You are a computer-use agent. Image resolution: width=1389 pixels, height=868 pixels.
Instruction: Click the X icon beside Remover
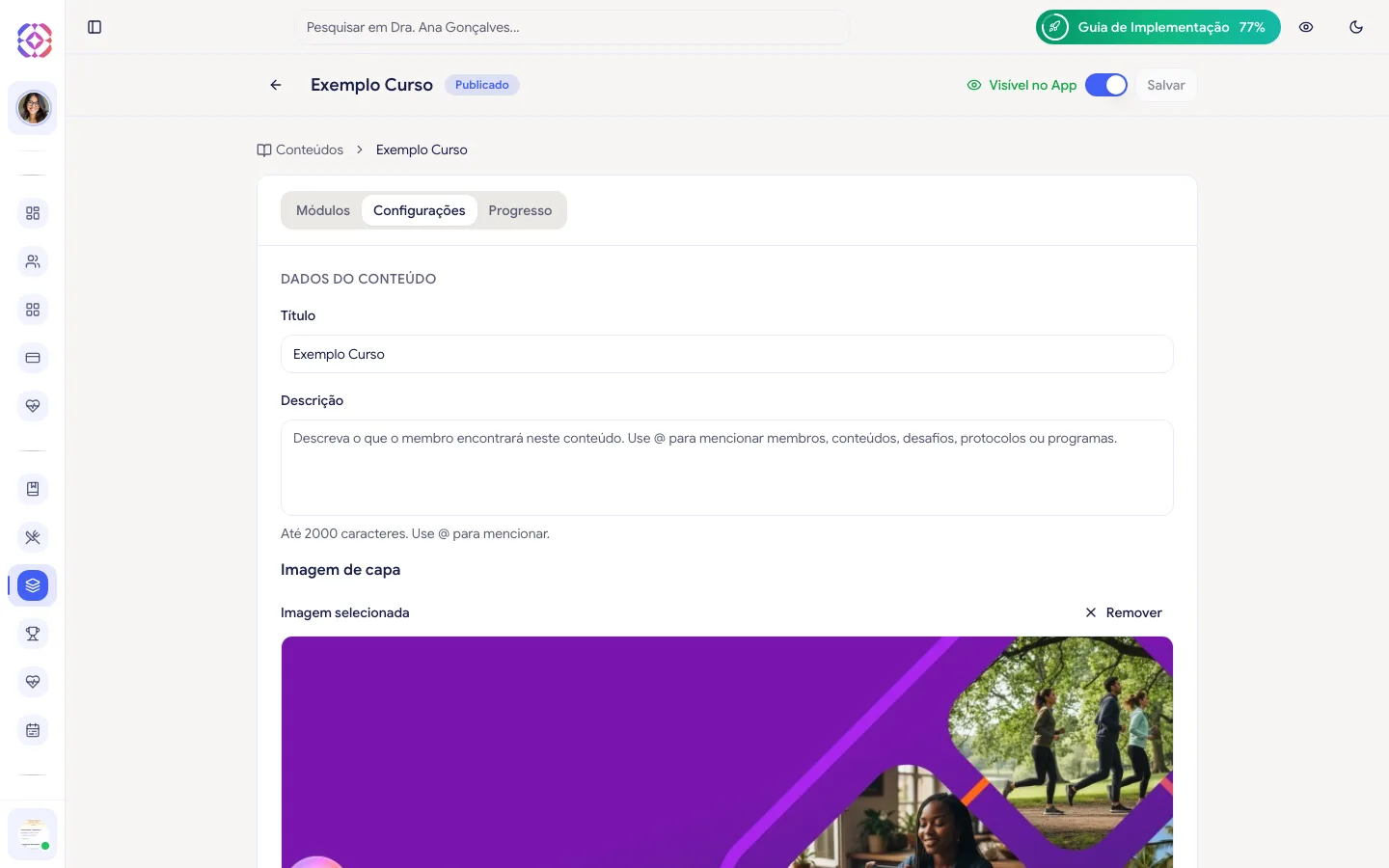pos(1091,612)
